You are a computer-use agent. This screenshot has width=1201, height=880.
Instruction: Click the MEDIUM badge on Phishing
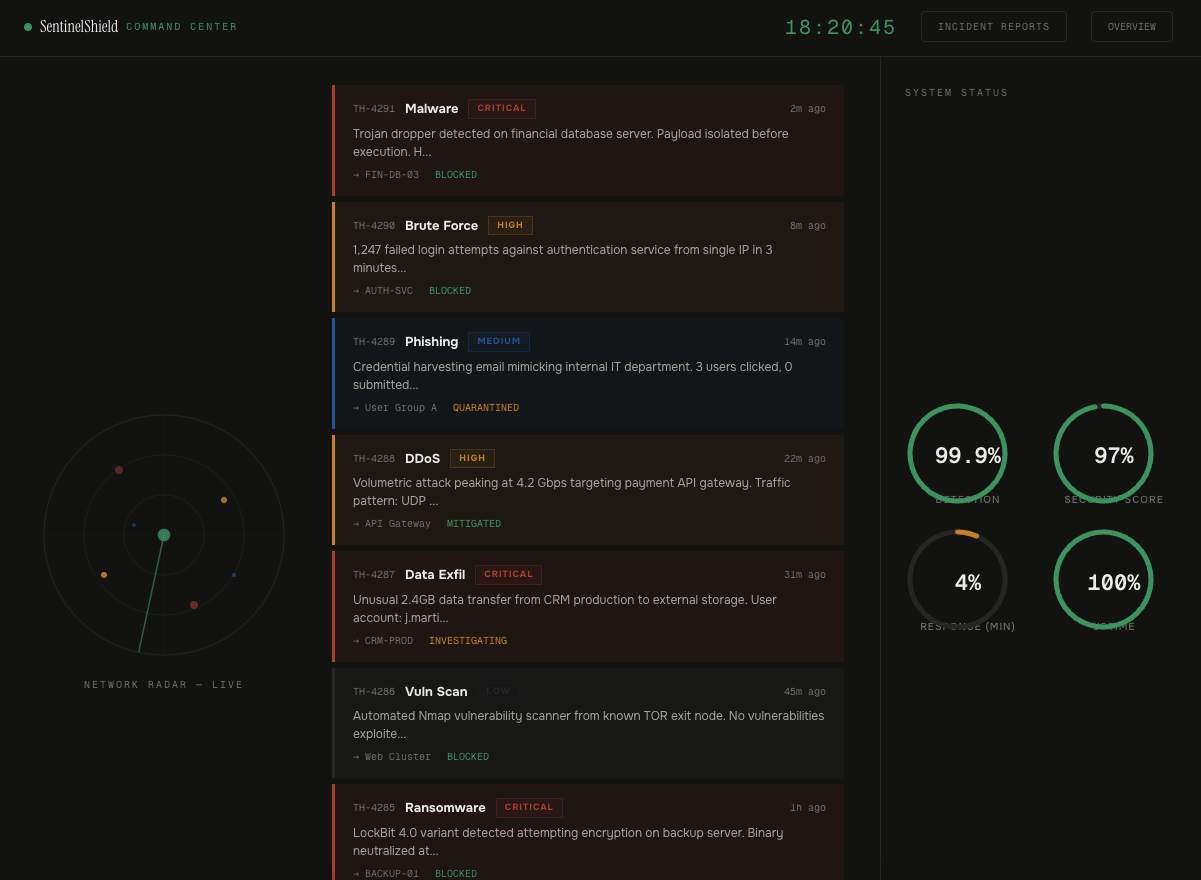pos(499,341)
